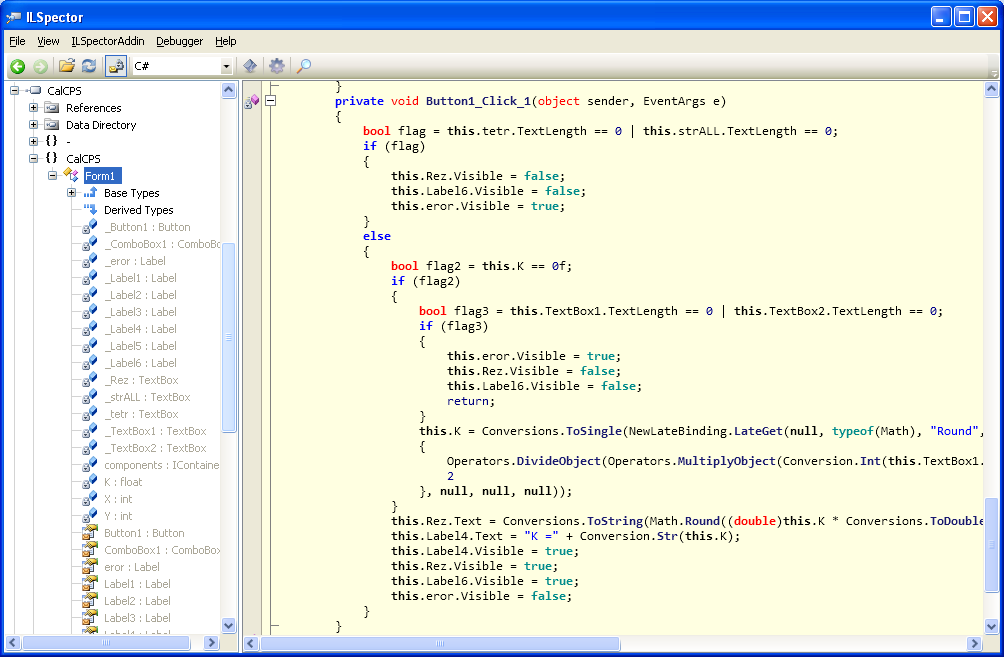Open the ILSpectorAddin menu

click(108, 41)
